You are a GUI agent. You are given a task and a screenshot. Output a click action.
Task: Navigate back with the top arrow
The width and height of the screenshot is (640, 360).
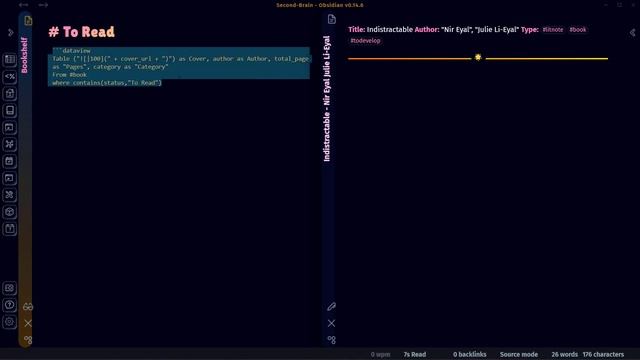pyautogui.click(x=24, y=5)
